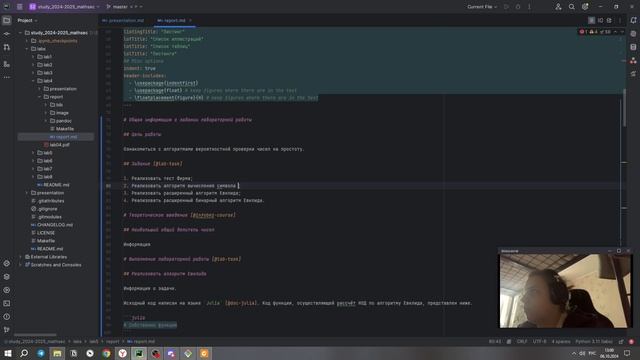
Task: Click CRLF line separator in status bar
Action: 522,341
